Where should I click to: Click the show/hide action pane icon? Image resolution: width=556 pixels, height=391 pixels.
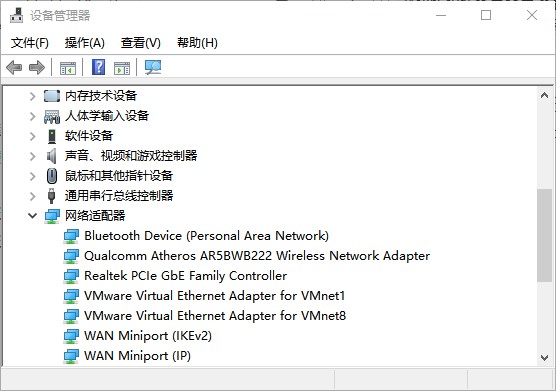coord(122,68)
